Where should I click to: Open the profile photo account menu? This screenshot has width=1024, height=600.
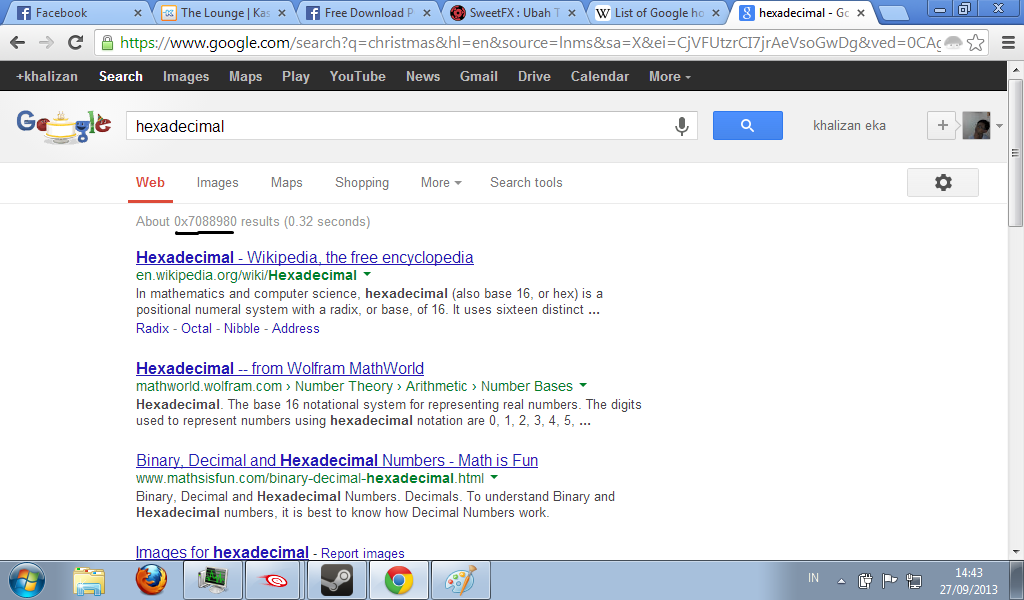tap(976, 125)
